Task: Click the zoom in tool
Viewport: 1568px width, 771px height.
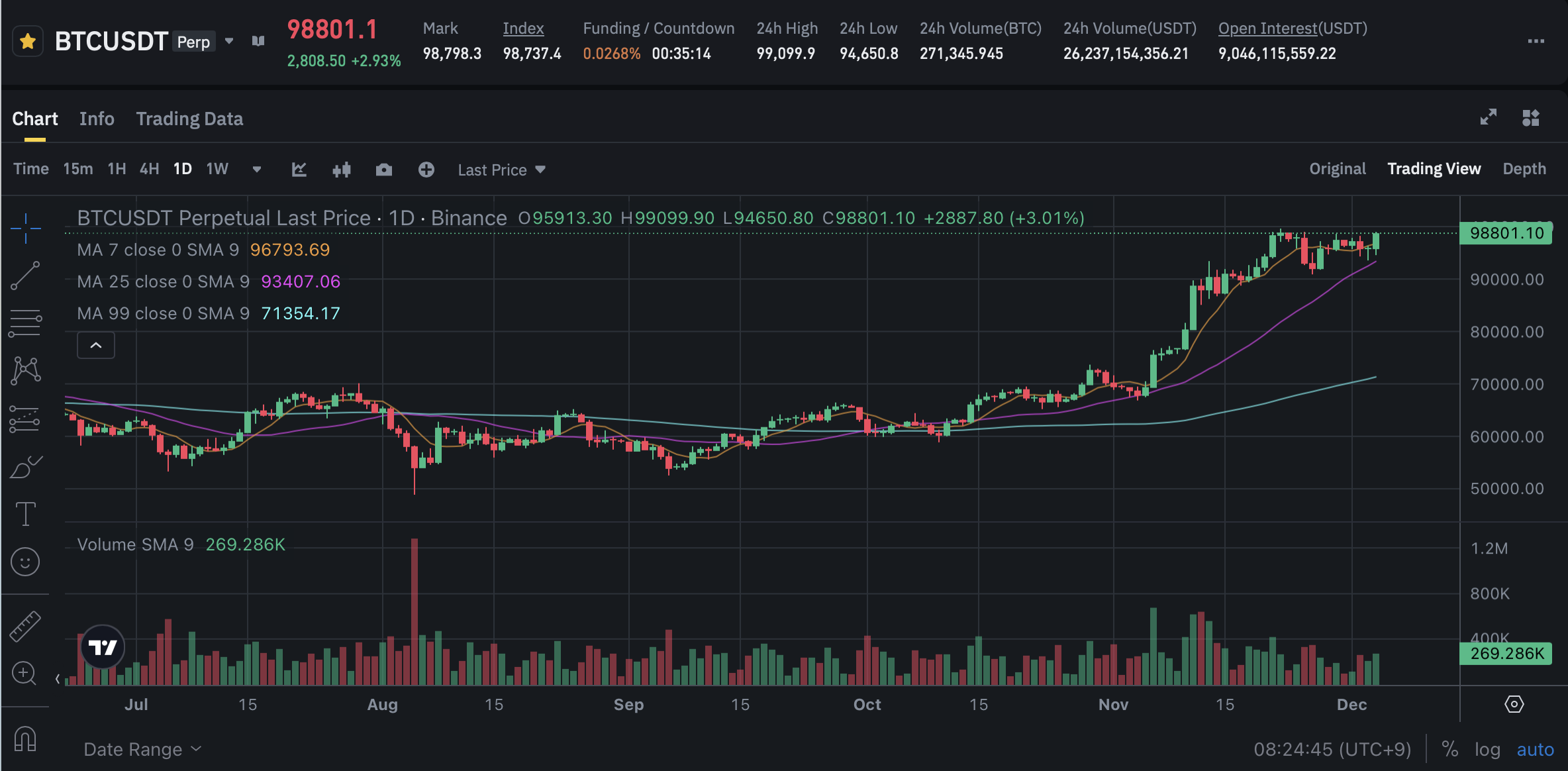Action: [24, 674]
